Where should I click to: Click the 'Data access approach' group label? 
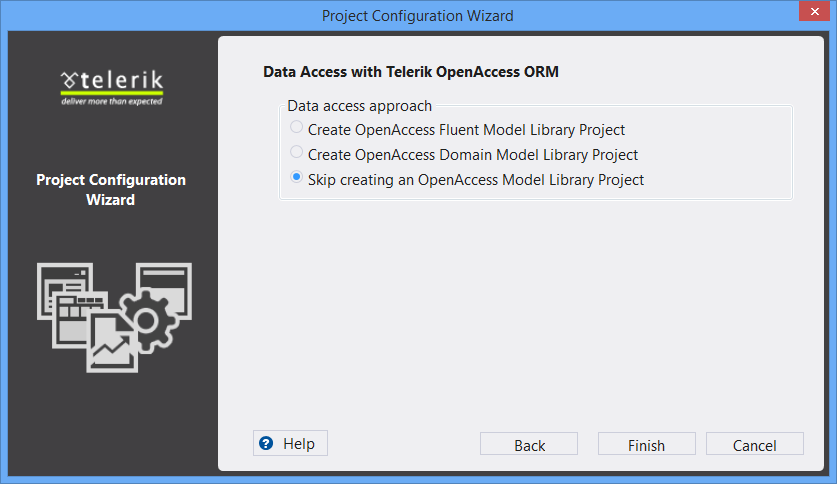pyautogui.click(x=359, y=106)
